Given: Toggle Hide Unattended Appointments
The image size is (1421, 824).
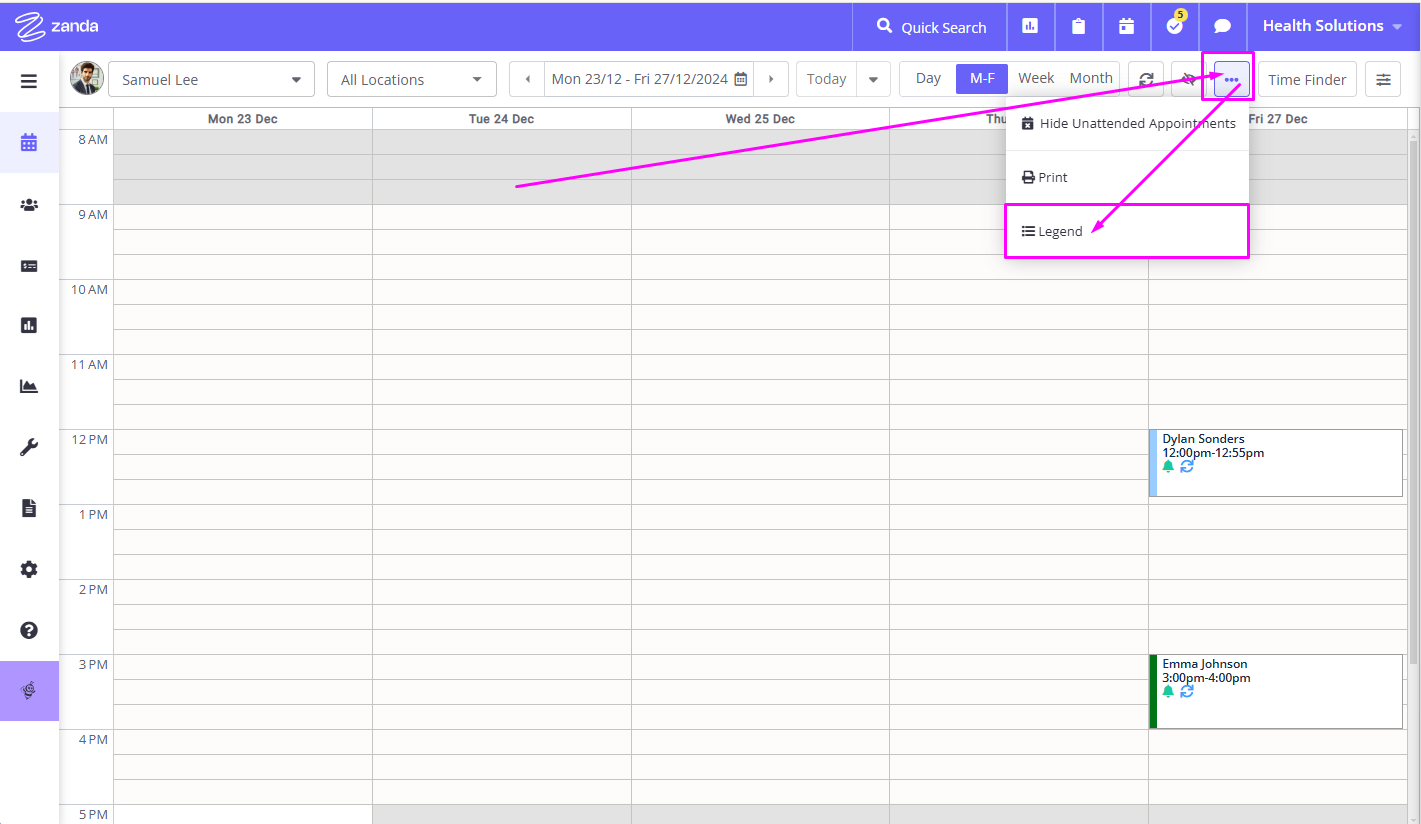Looking at the screenshot, I should (1127, 123).
